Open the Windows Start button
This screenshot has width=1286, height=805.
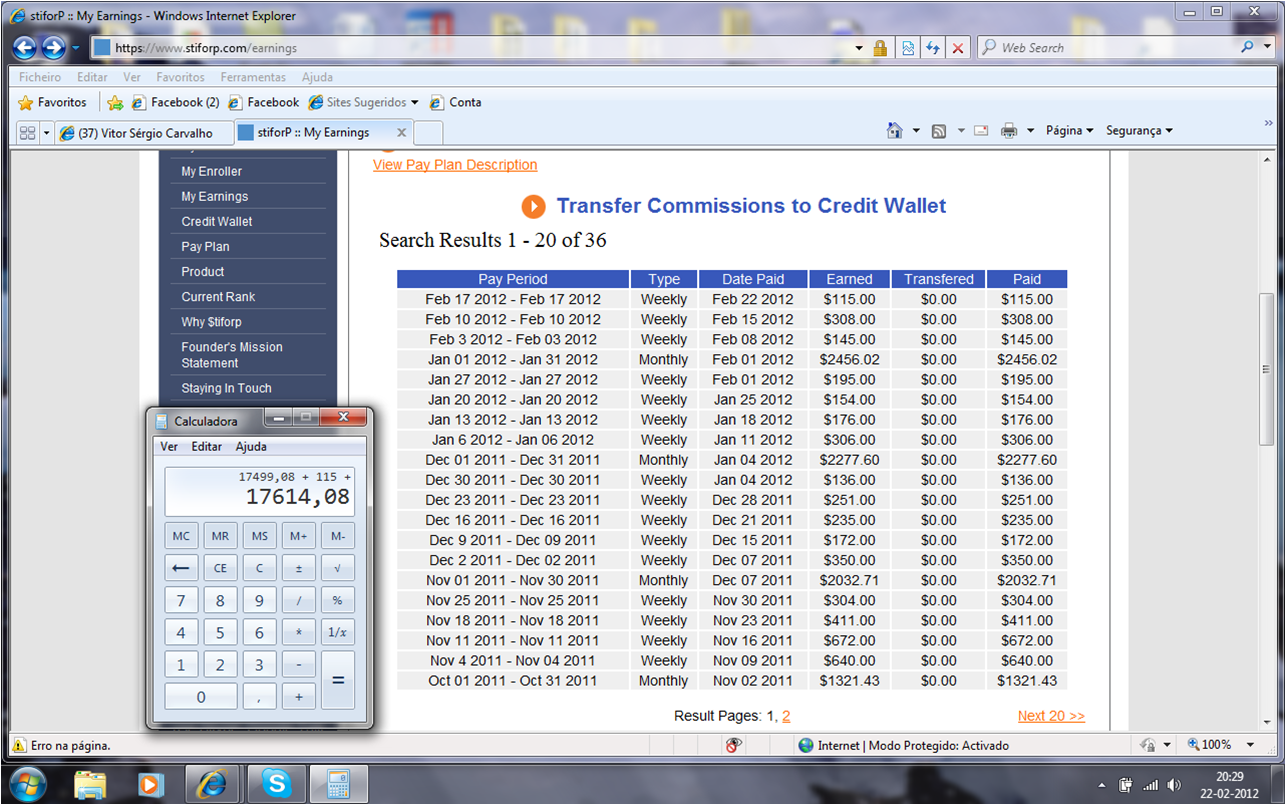26,783
